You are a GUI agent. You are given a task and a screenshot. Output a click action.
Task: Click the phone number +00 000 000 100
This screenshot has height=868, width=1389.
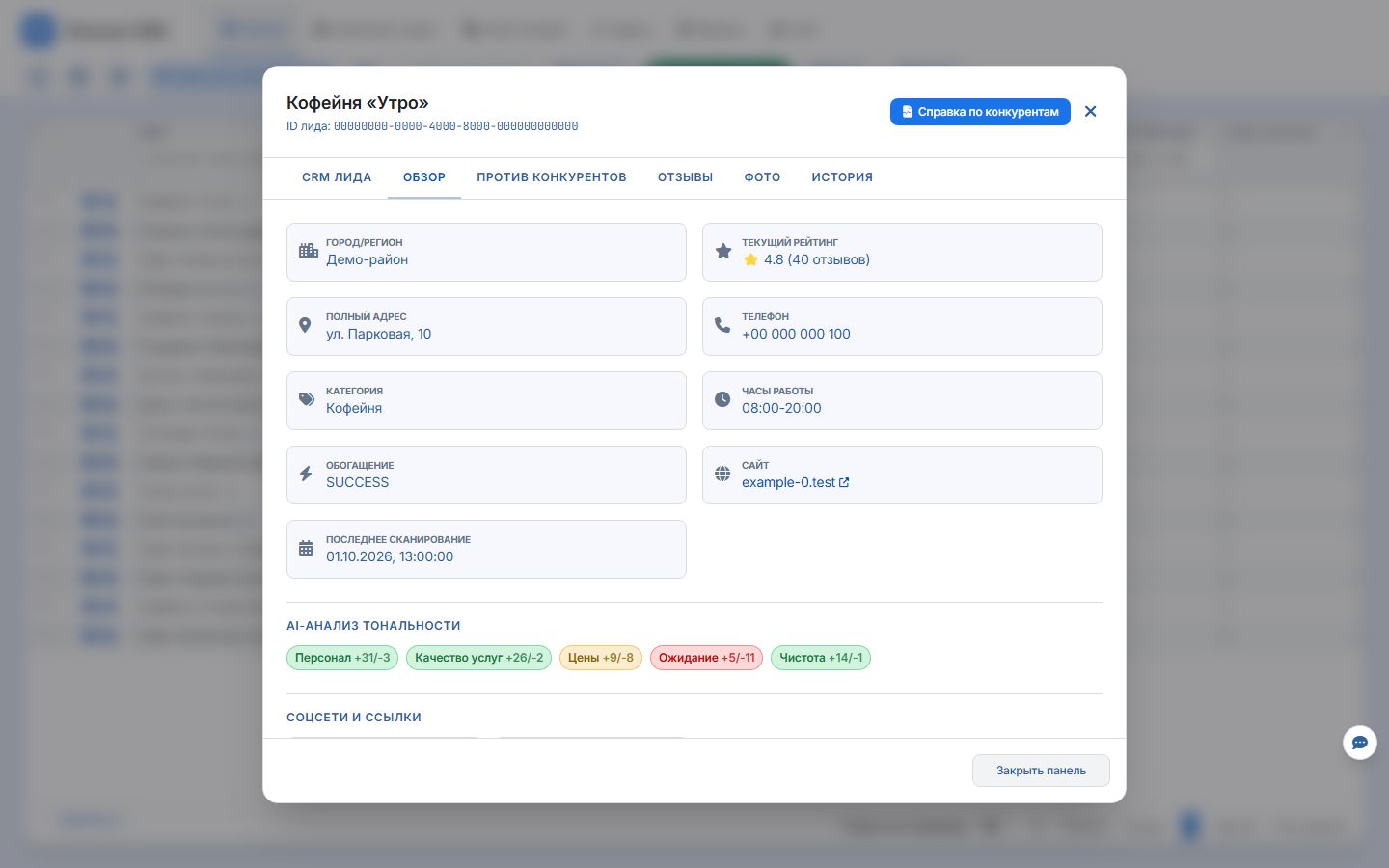click(x=796, y=334)
